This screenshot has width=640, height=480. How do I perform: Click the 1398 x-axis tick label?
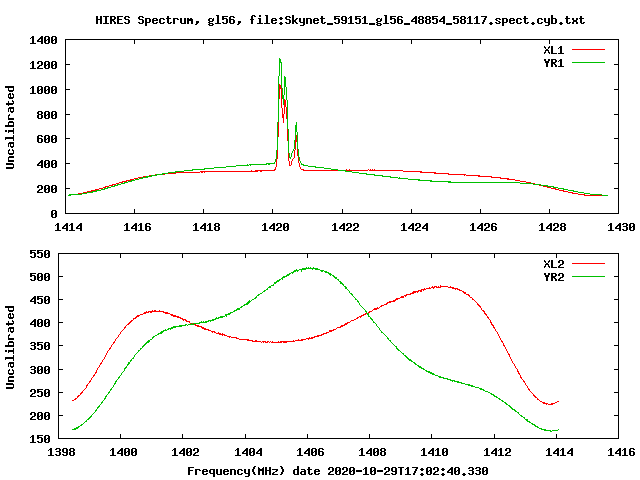pos(61,452)
